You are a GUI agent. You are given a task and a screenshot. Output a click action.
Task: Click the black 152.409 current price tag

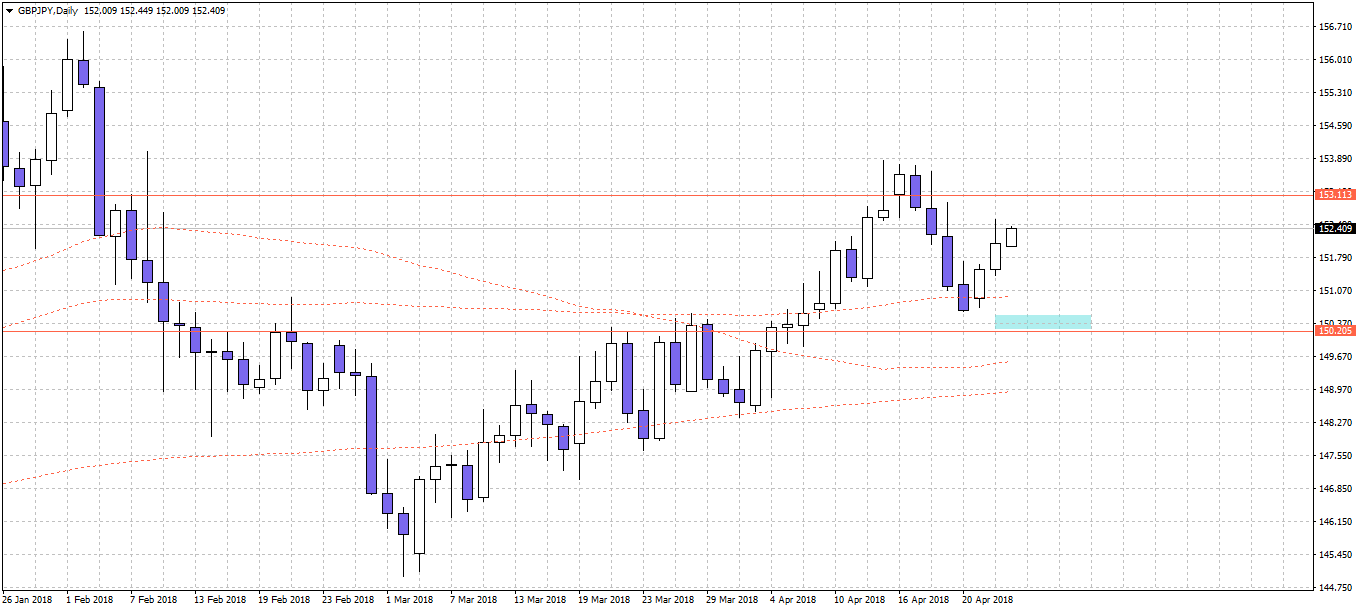tap(1335, 228)
